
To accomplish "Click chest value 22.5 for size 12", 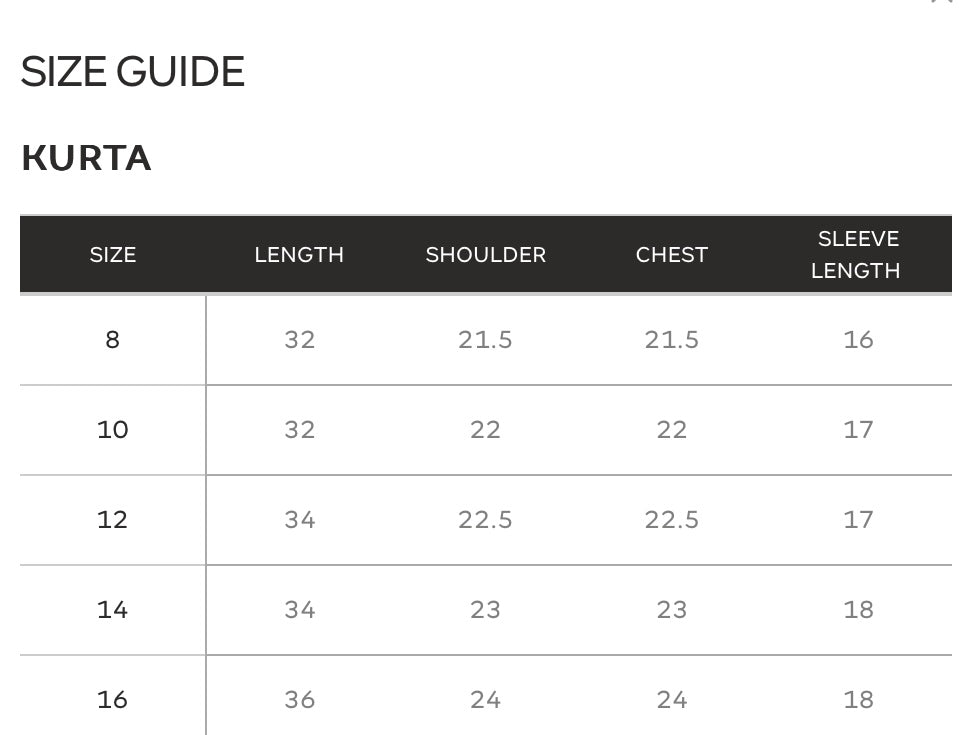I will 671,520.
